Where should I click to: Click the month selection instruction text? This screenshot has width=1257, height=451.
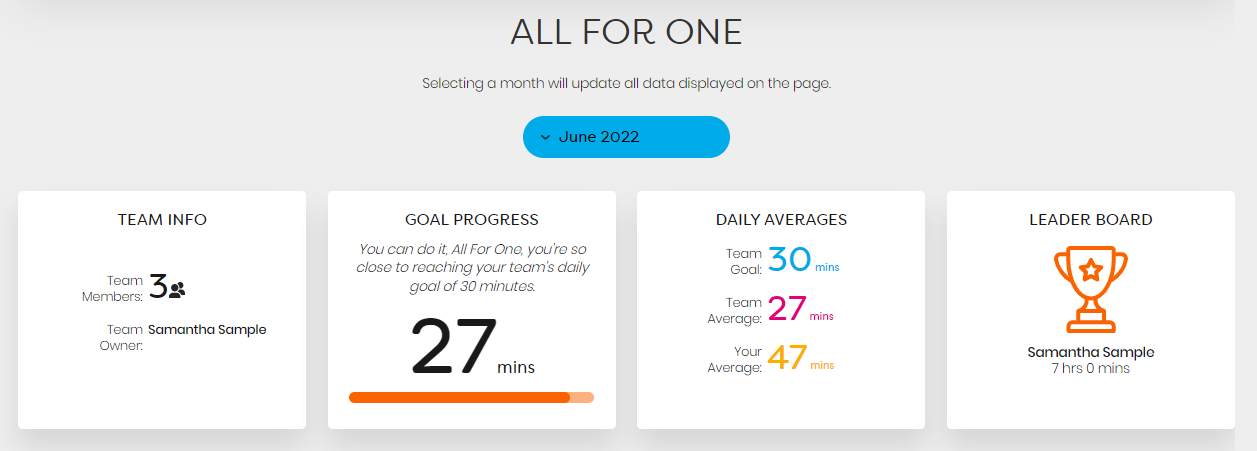tap(627, 83)
